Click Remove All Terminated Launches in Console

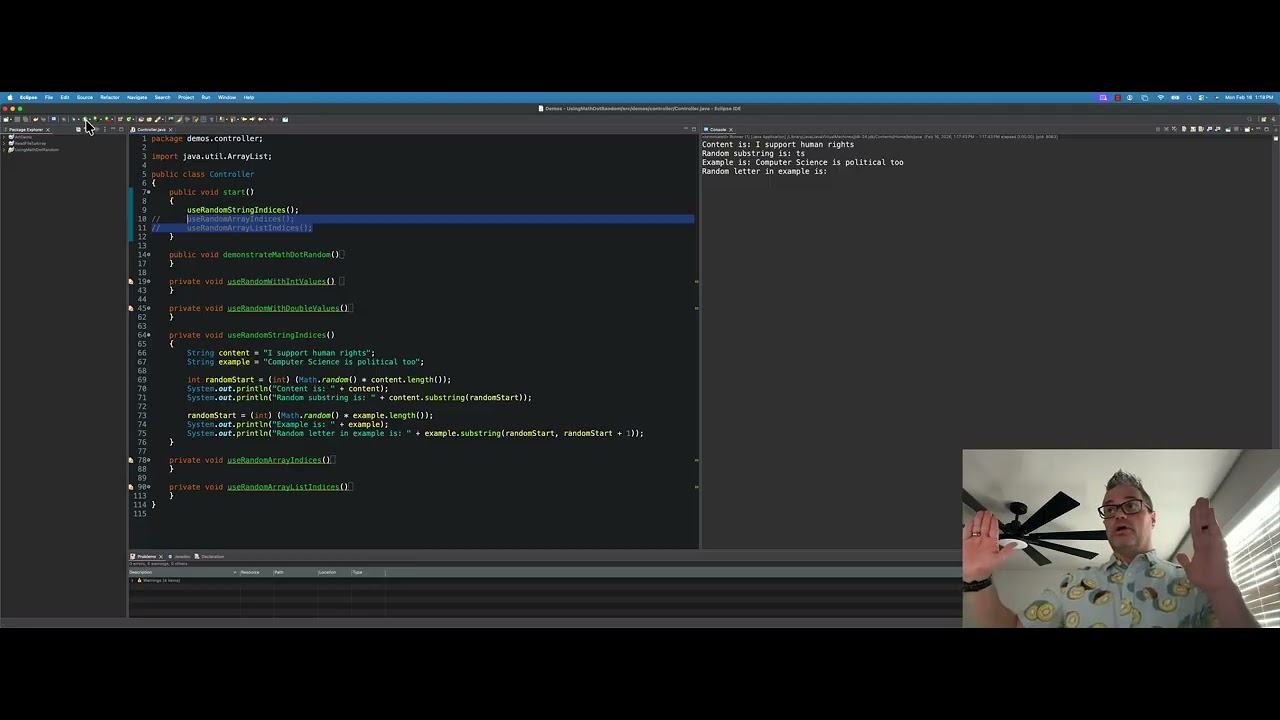click(x=1174, y=129)
